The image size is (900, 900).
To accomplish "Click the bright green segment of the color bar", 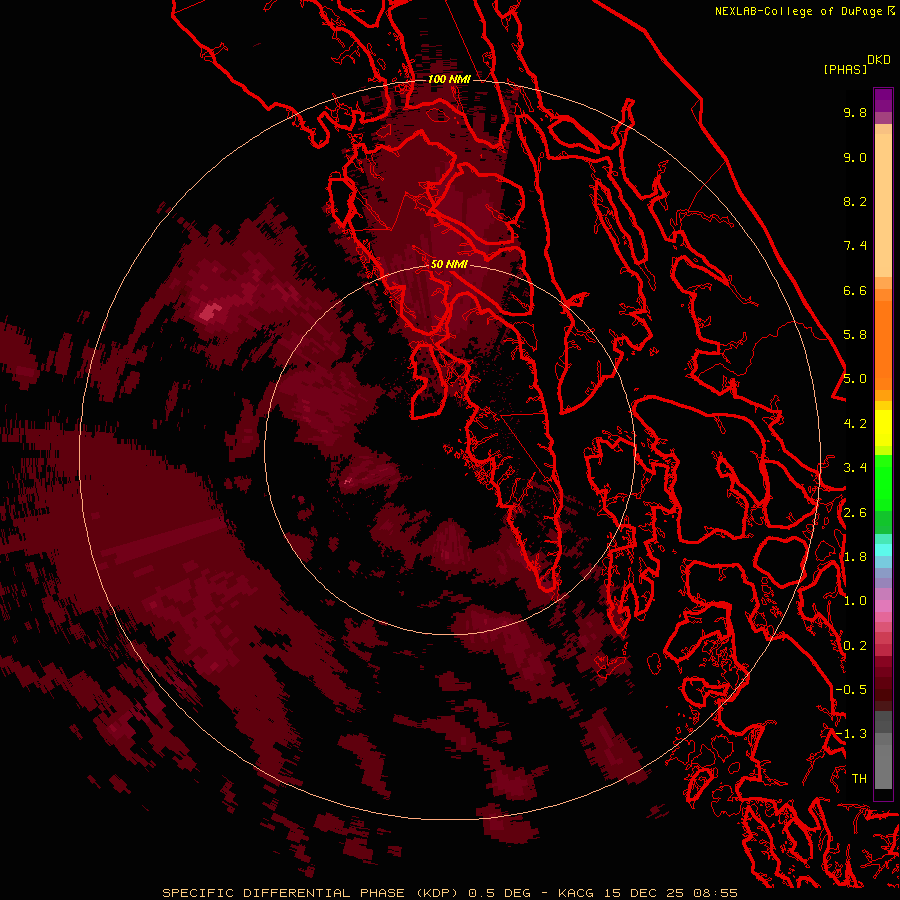I will pyautogui.click(x=883, y=482).
